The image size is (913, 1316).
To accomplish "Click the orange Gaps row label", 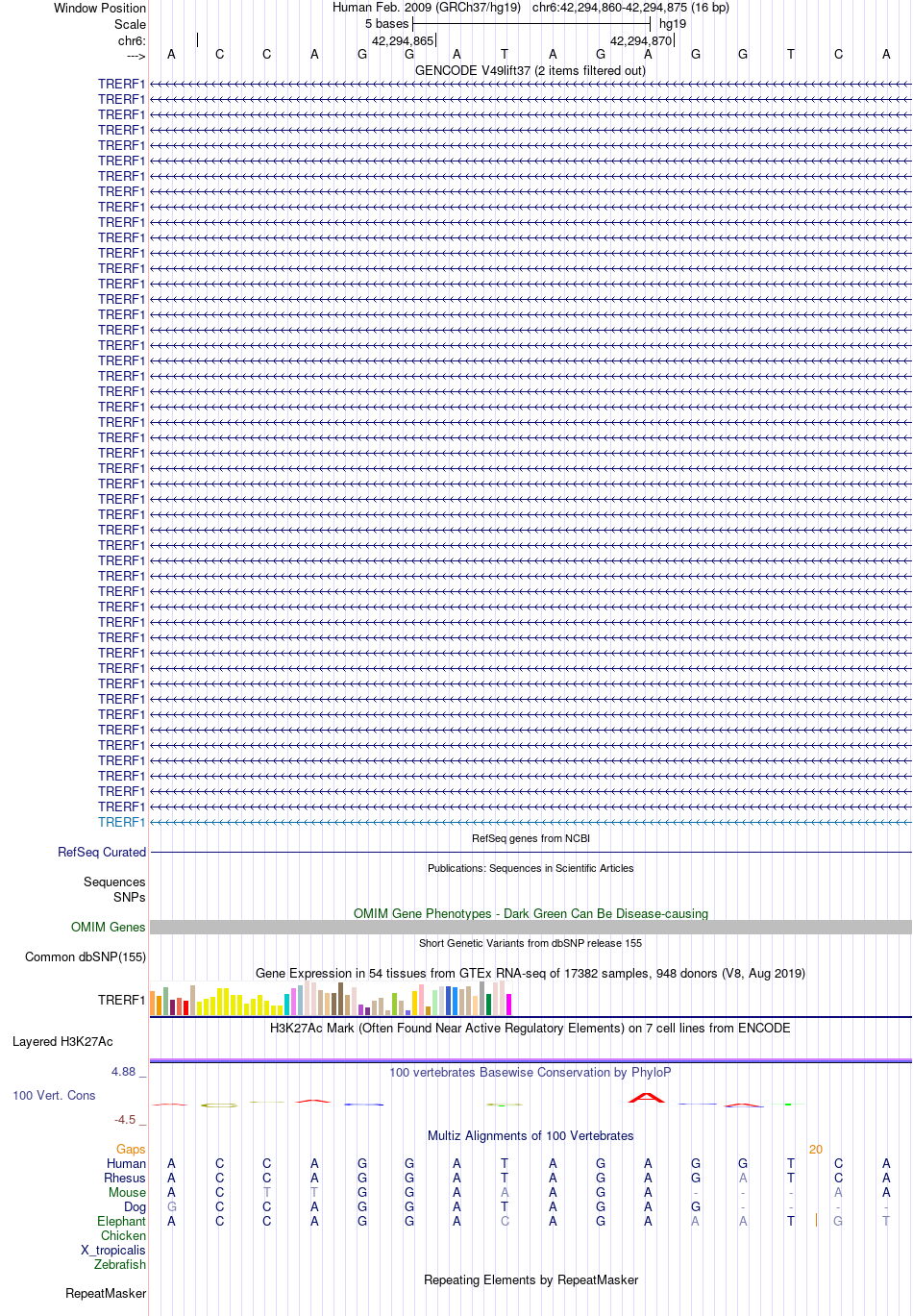I will point(131,1149).
